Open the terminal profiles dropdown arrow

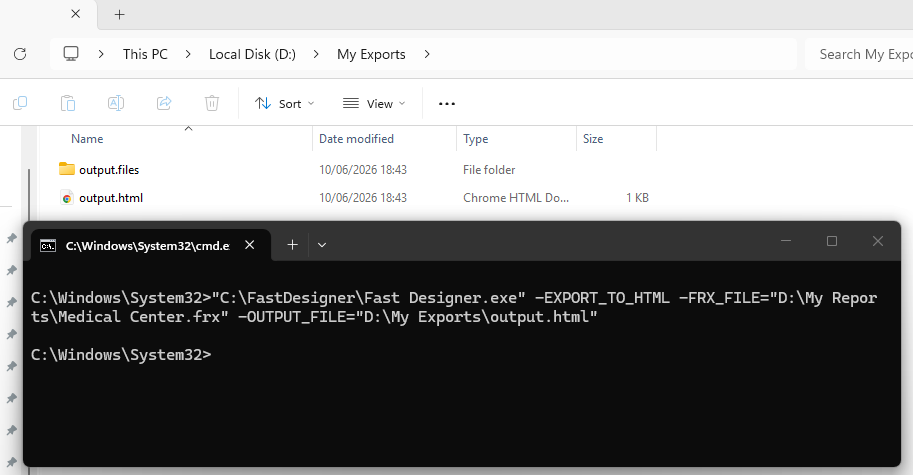tap(322, 245)
